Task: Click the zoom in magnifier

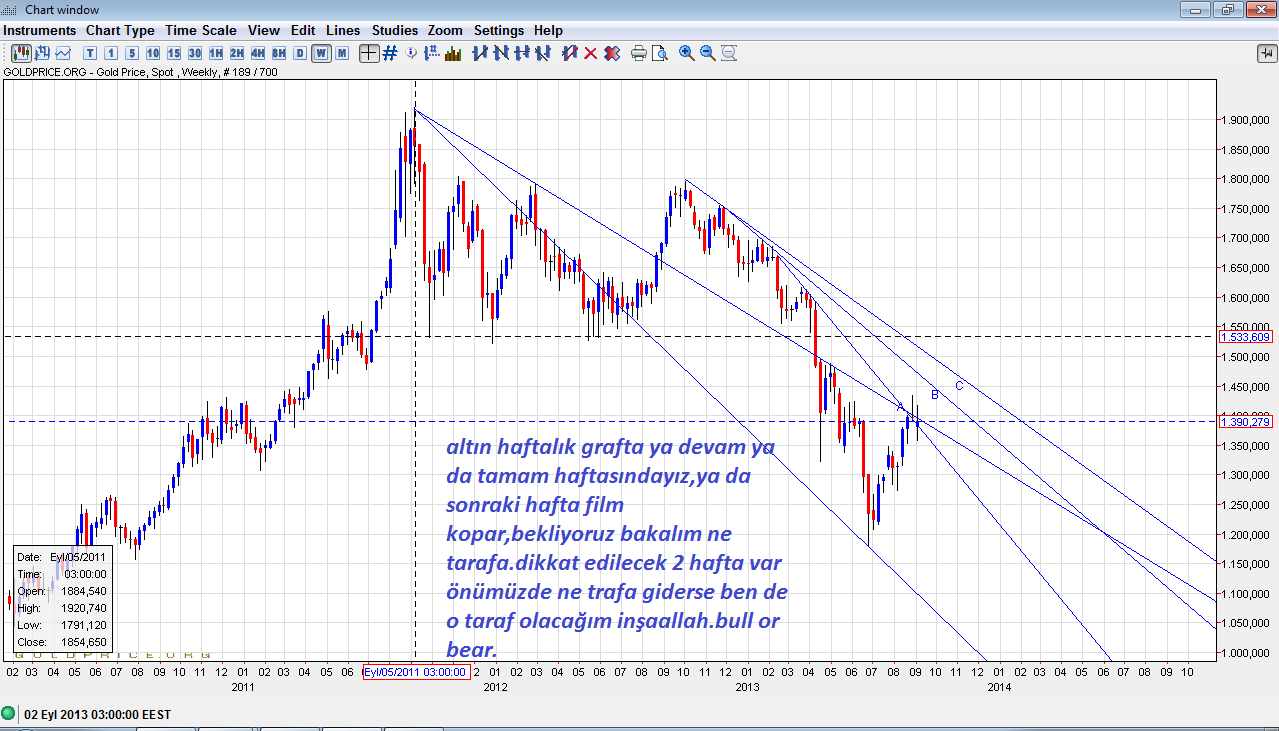Action: point(687,53)
